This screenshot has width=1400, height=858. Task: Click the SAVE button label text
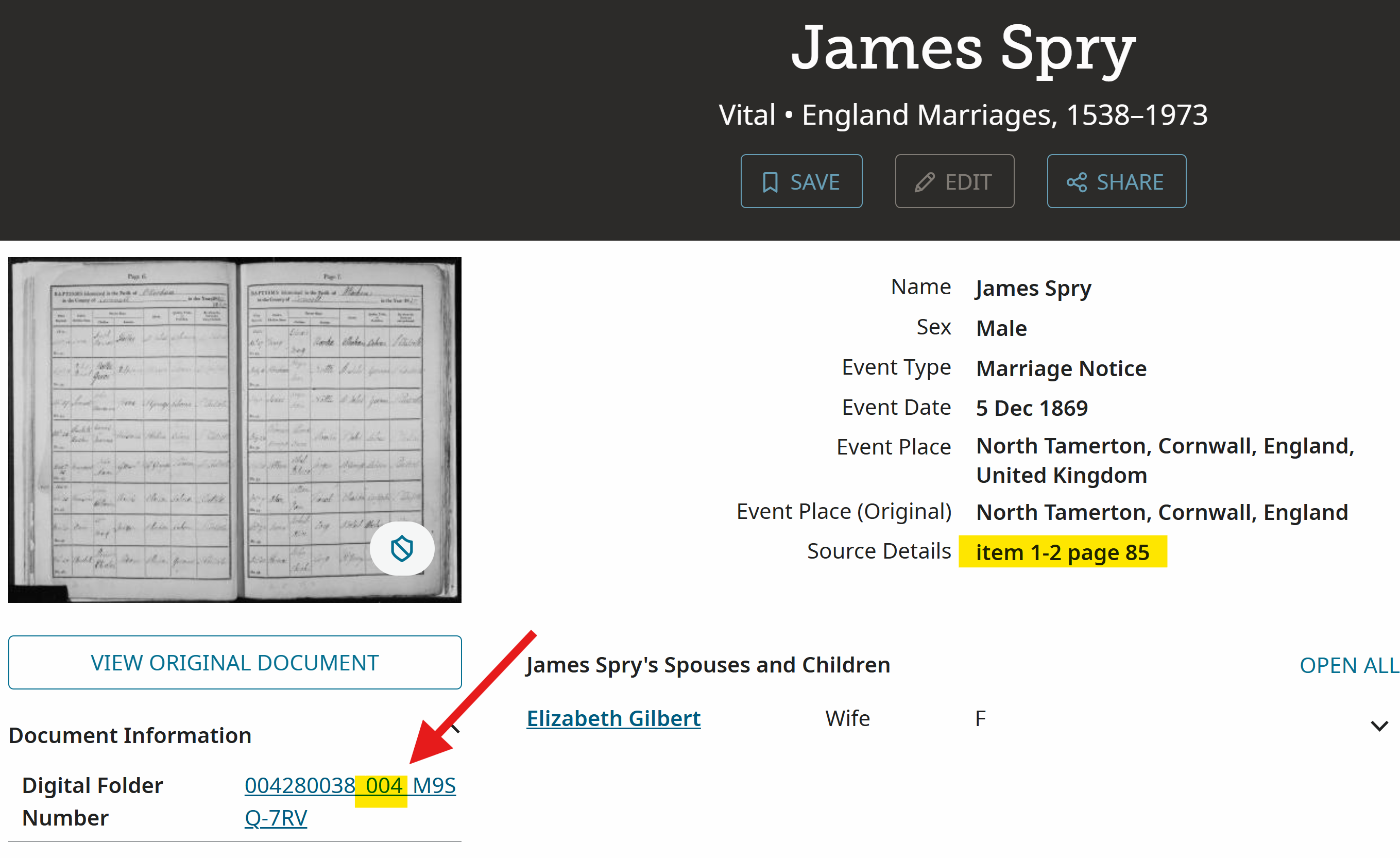[x=815, y=182]
